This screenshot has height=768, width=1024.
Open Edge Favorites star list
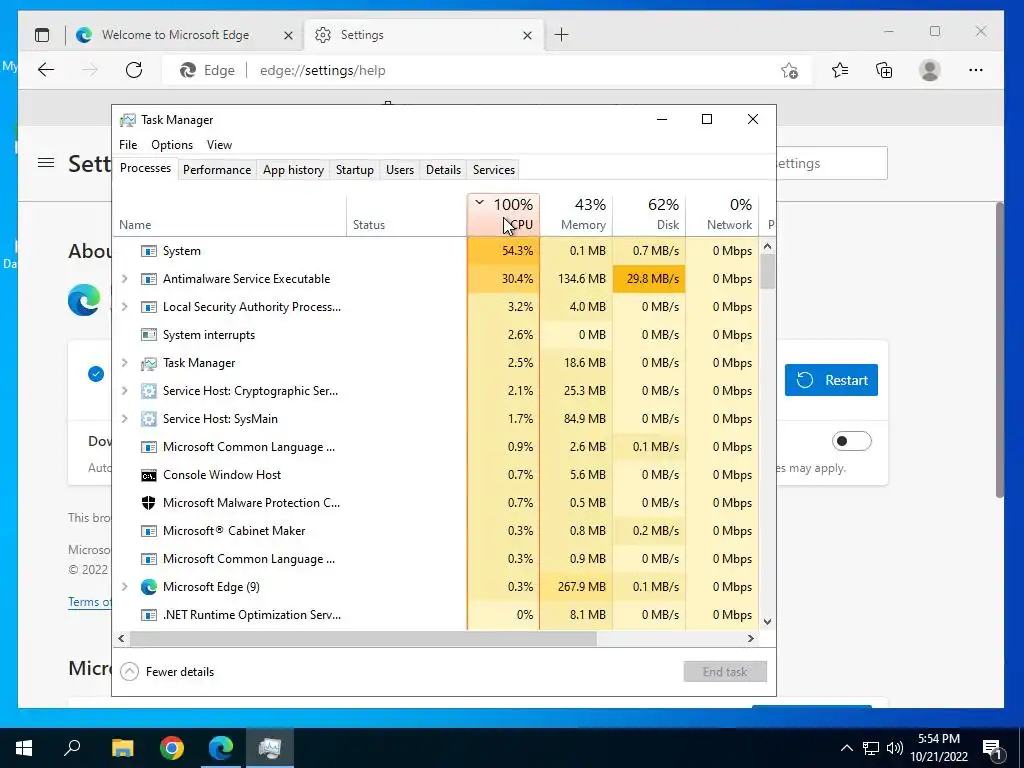(840, 70)
